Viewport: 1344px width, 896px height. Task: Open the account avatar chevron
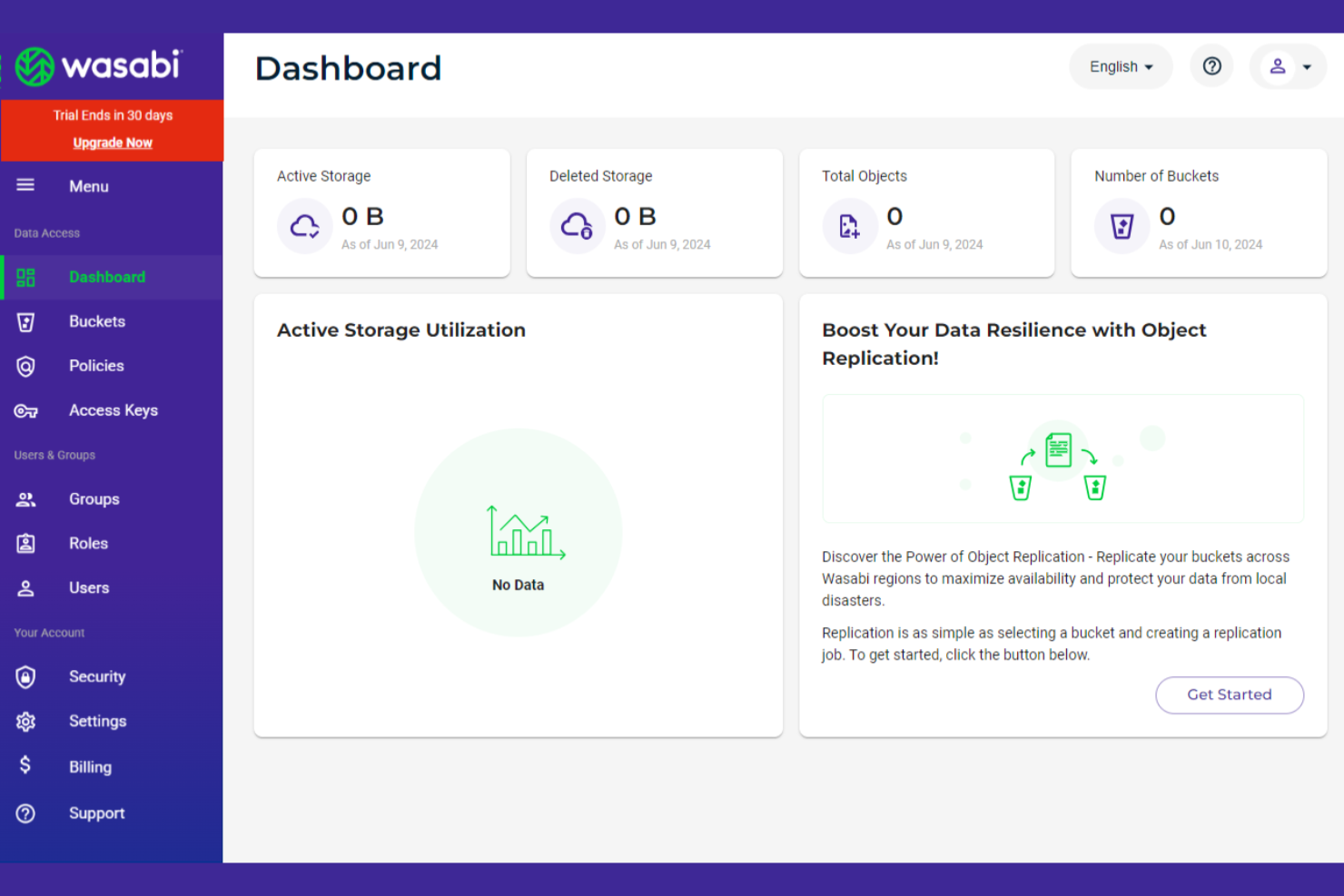[1308, 66]
